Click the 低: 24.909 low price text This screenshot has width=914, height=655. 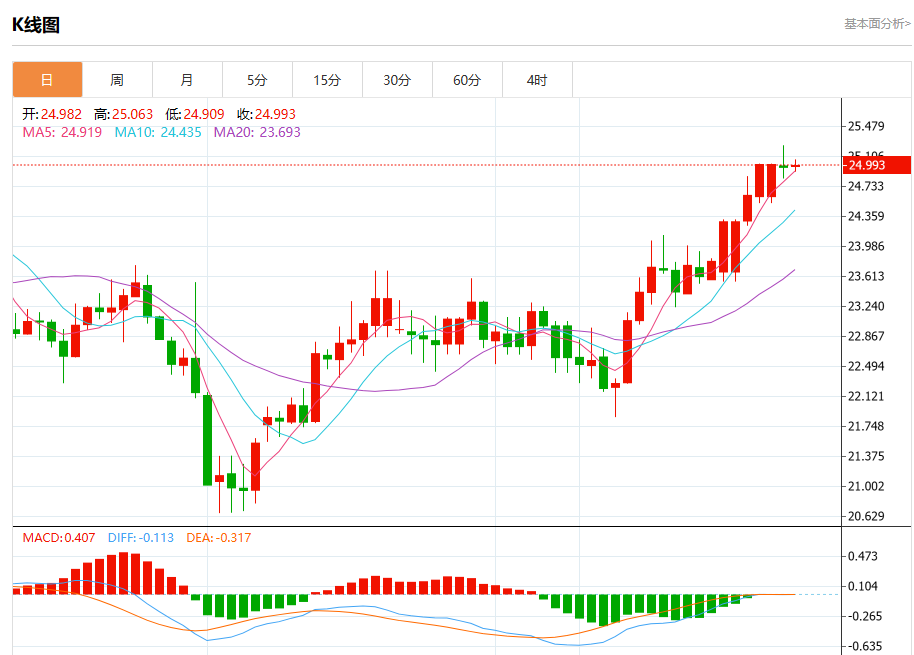click(x=195, y=114)
